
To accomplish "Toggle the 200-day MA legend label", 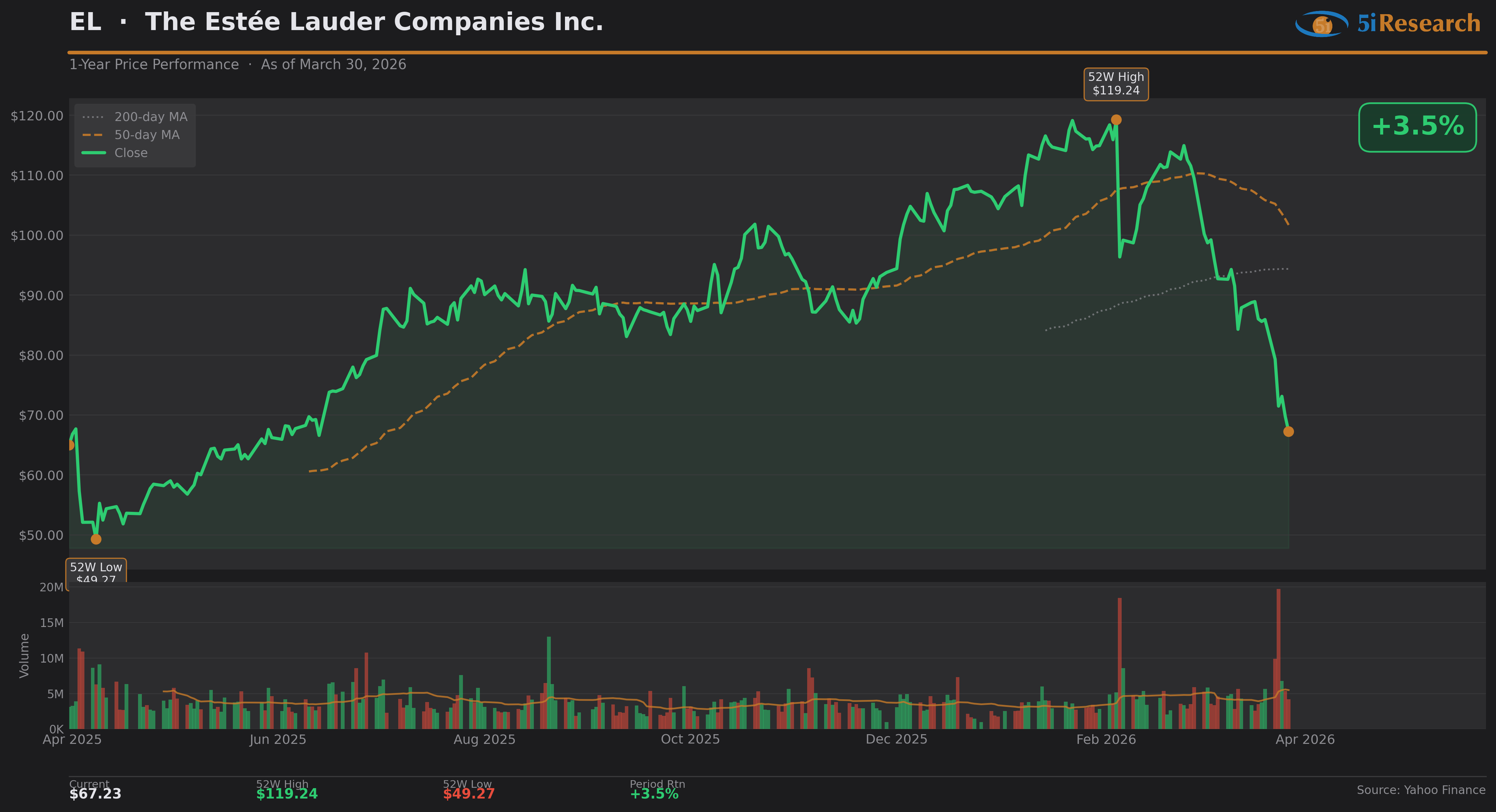I will pos(150,117).
